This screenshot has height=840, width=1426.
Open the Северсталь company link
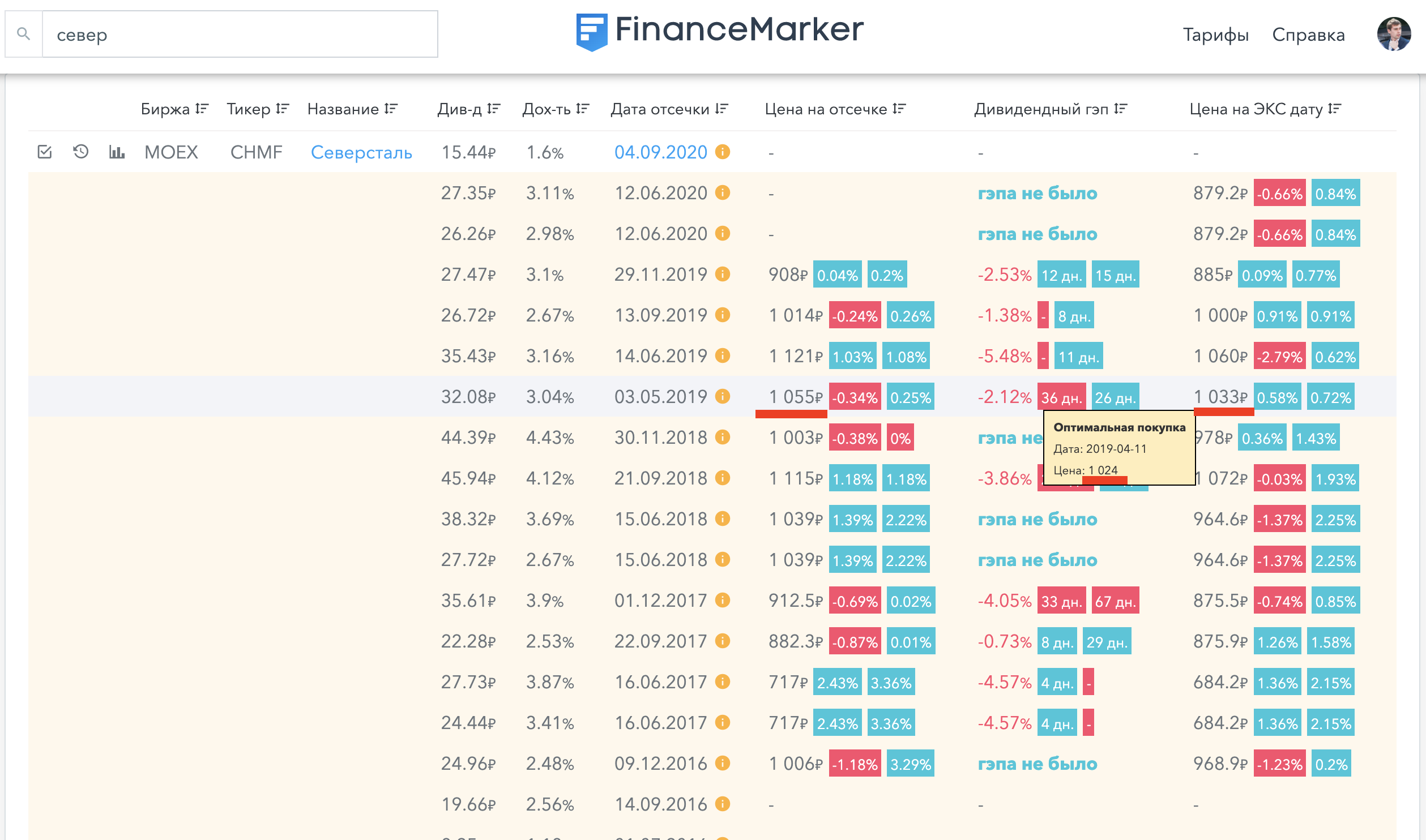pos(361,152)
